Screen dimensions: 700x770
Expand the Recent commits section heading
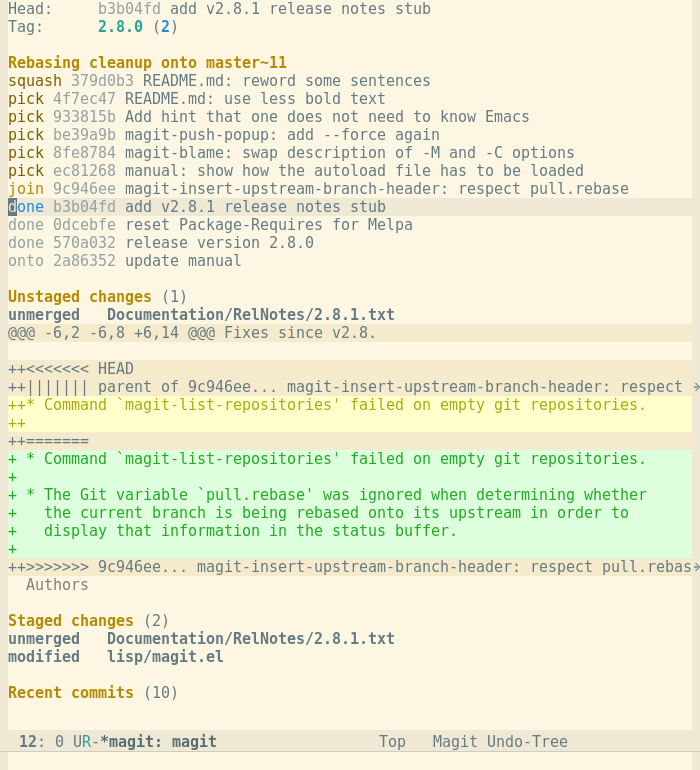coord(93,692)
